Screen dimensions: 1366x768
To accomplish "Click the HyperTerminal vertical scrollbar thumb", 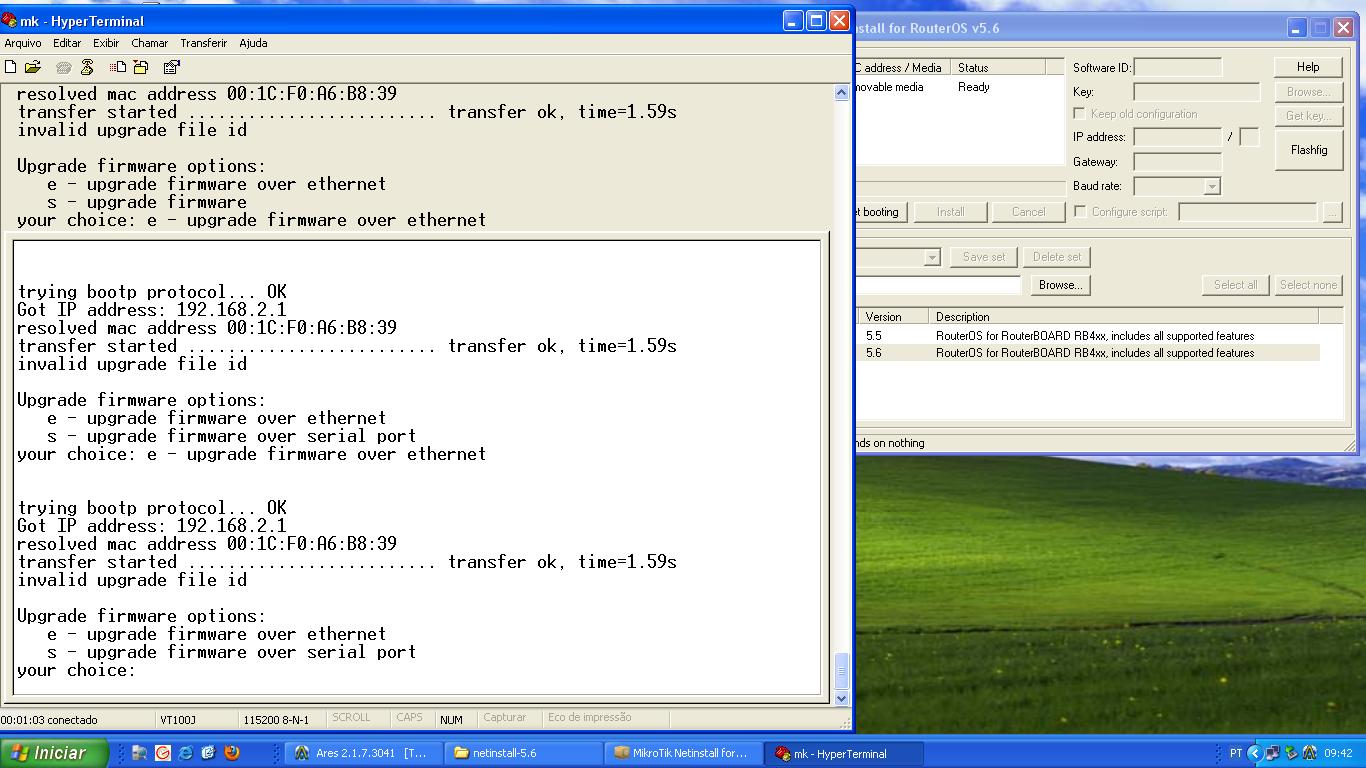I will click(x=841, y=672).
